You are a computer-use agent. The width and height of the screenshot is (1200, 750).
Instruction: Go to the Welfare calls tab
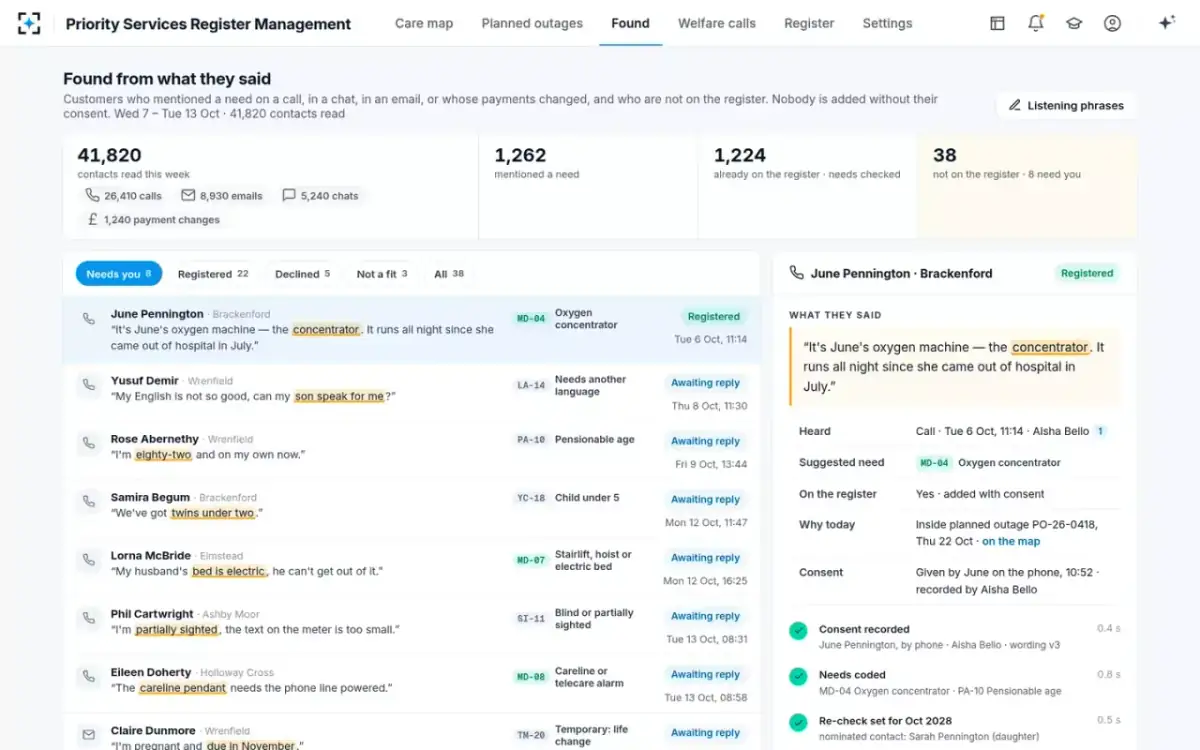coord(717,23)
